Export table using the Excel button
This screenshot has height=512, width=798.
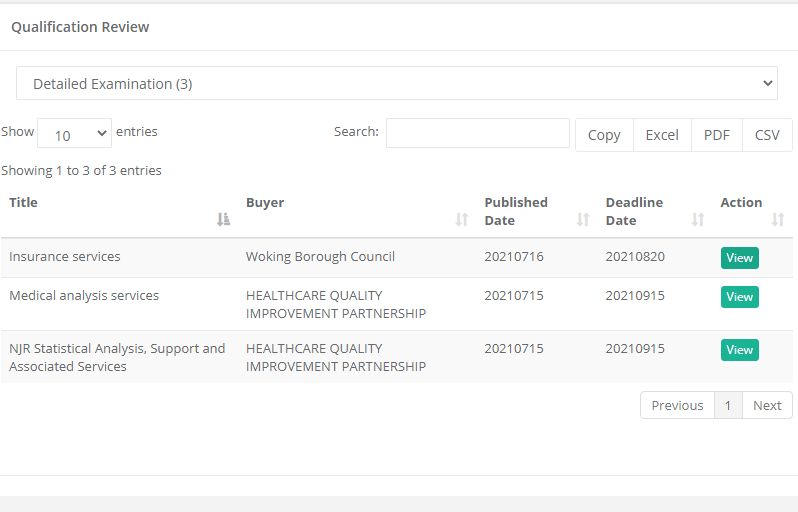coord(662,135)
